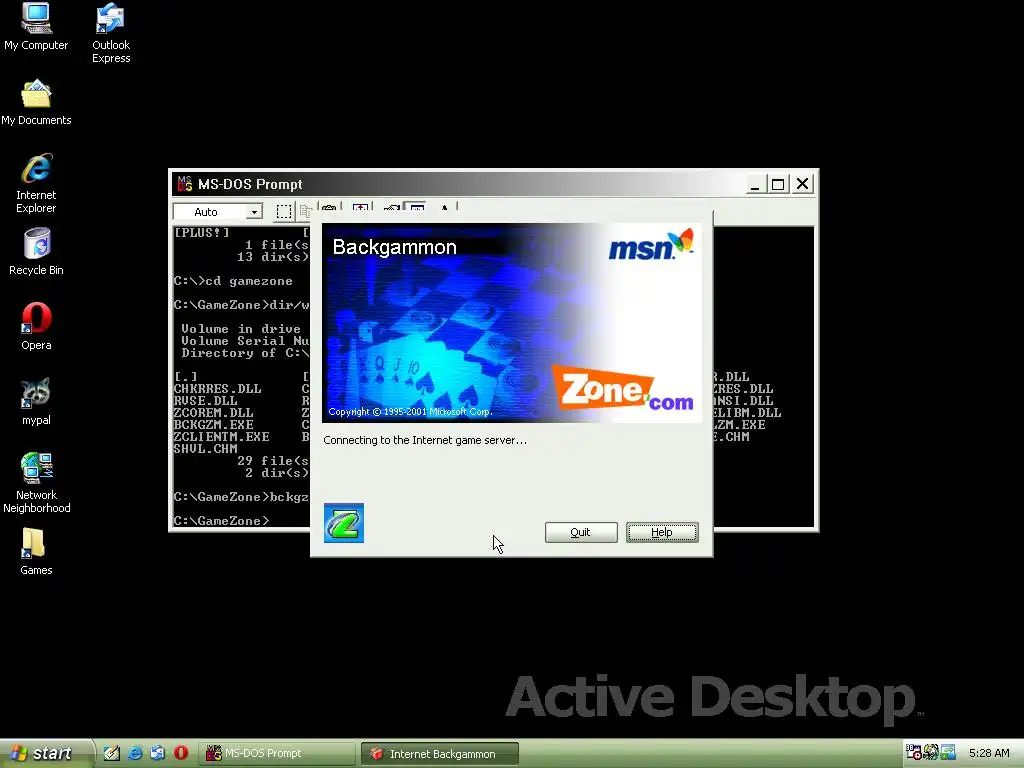The image size is (1024, 768).
Task: Click the msn logo in banner
Action: [651, 245]
